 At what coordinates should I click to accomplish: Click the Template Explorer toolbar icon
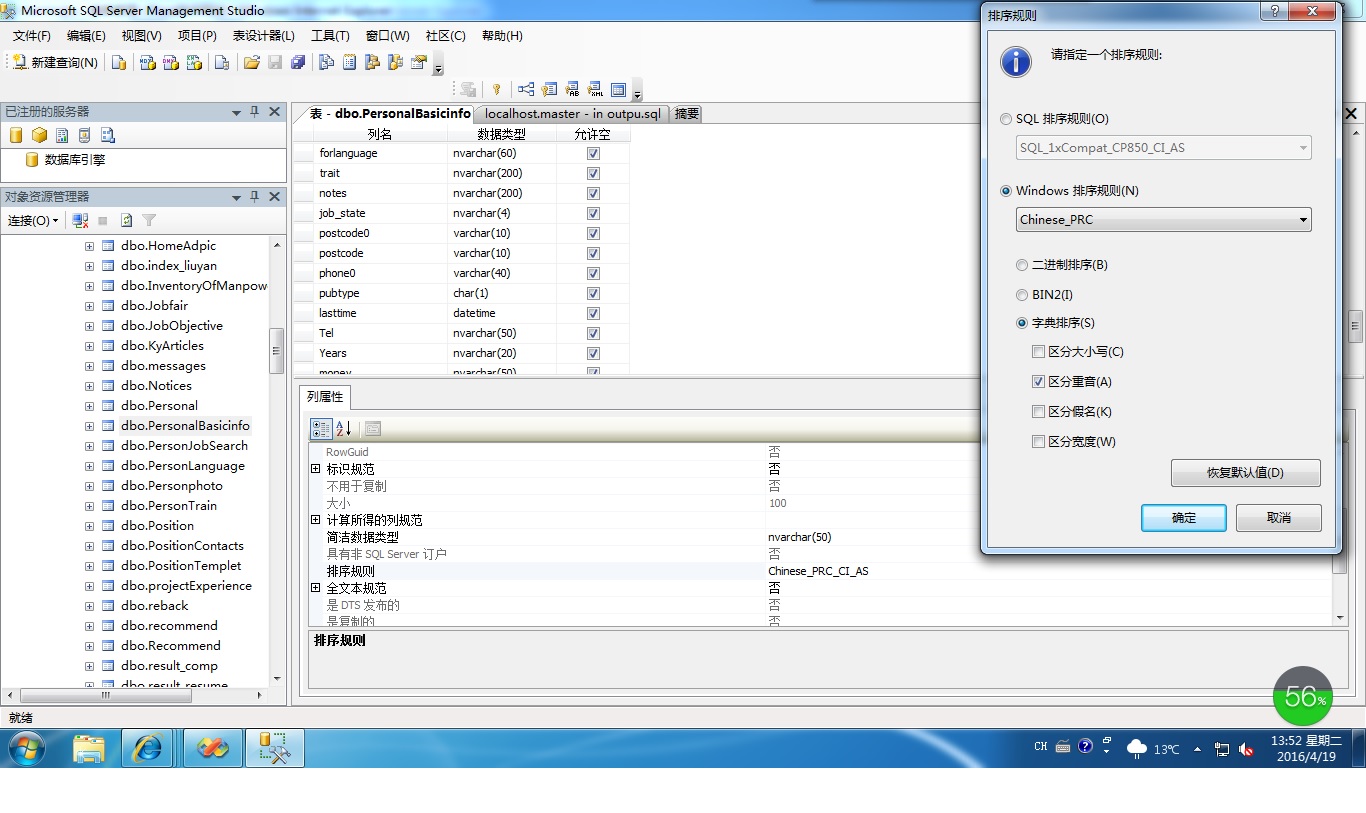[x=396, y=62]
